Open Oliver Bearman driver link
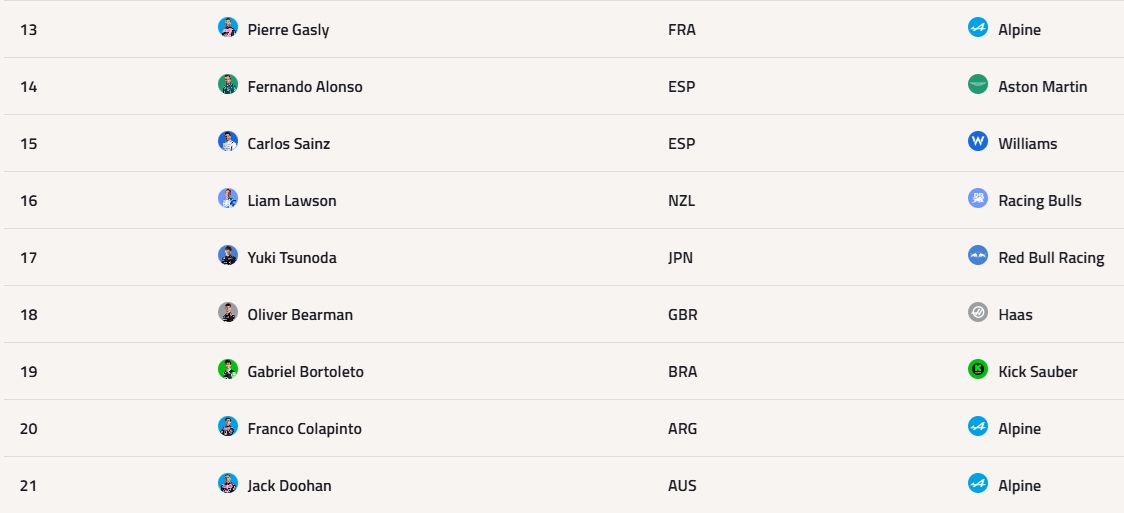The image size is (1124, 513). tap(300, 315)
